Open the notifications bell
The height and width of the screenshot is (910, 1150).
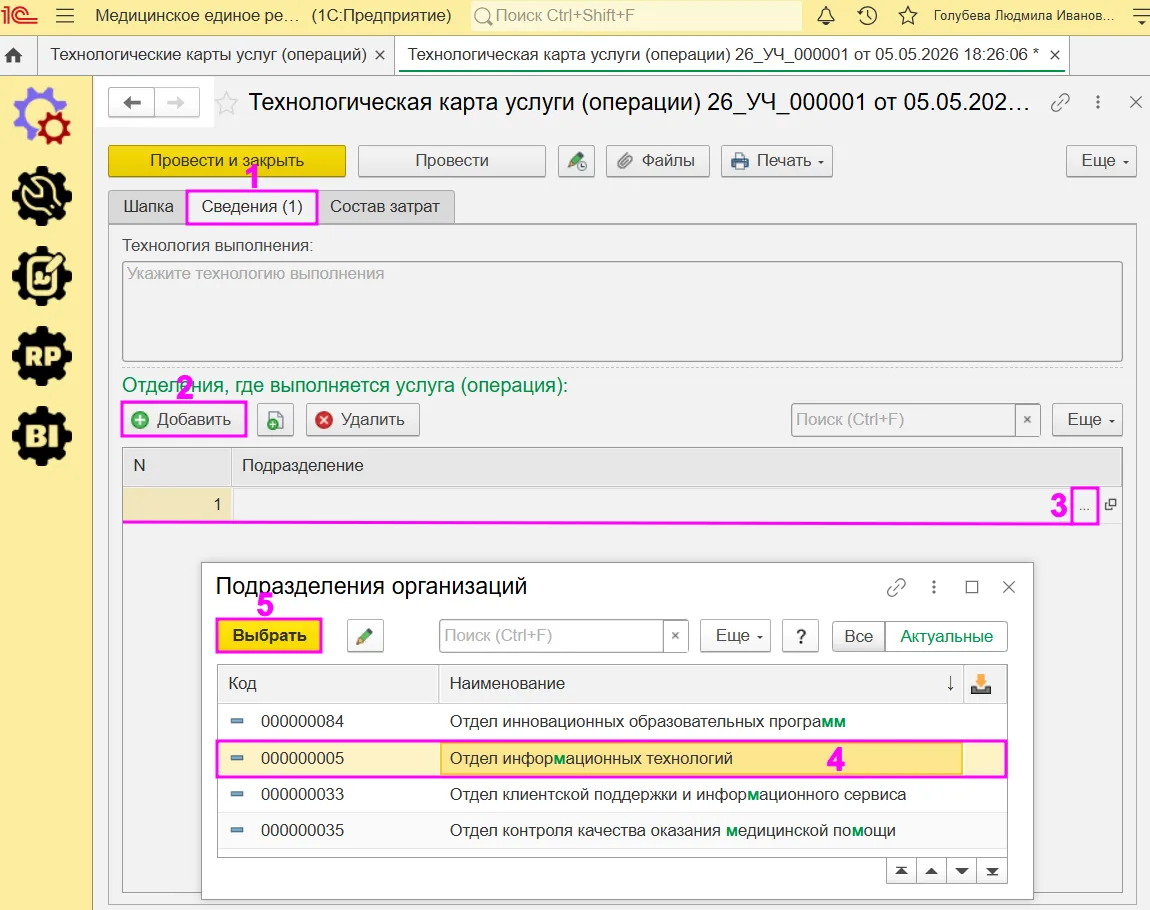[x=826, y=15]
